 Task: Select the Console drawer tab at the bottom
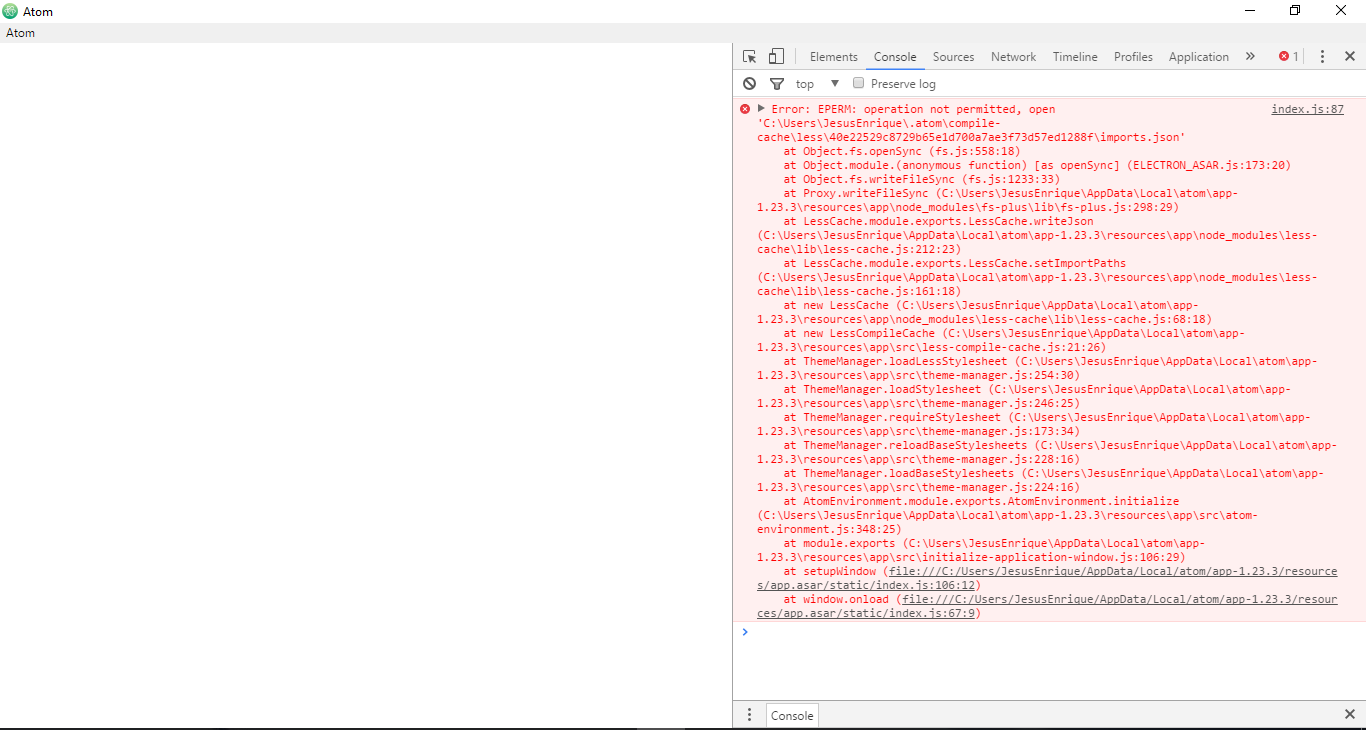point(792,716)
